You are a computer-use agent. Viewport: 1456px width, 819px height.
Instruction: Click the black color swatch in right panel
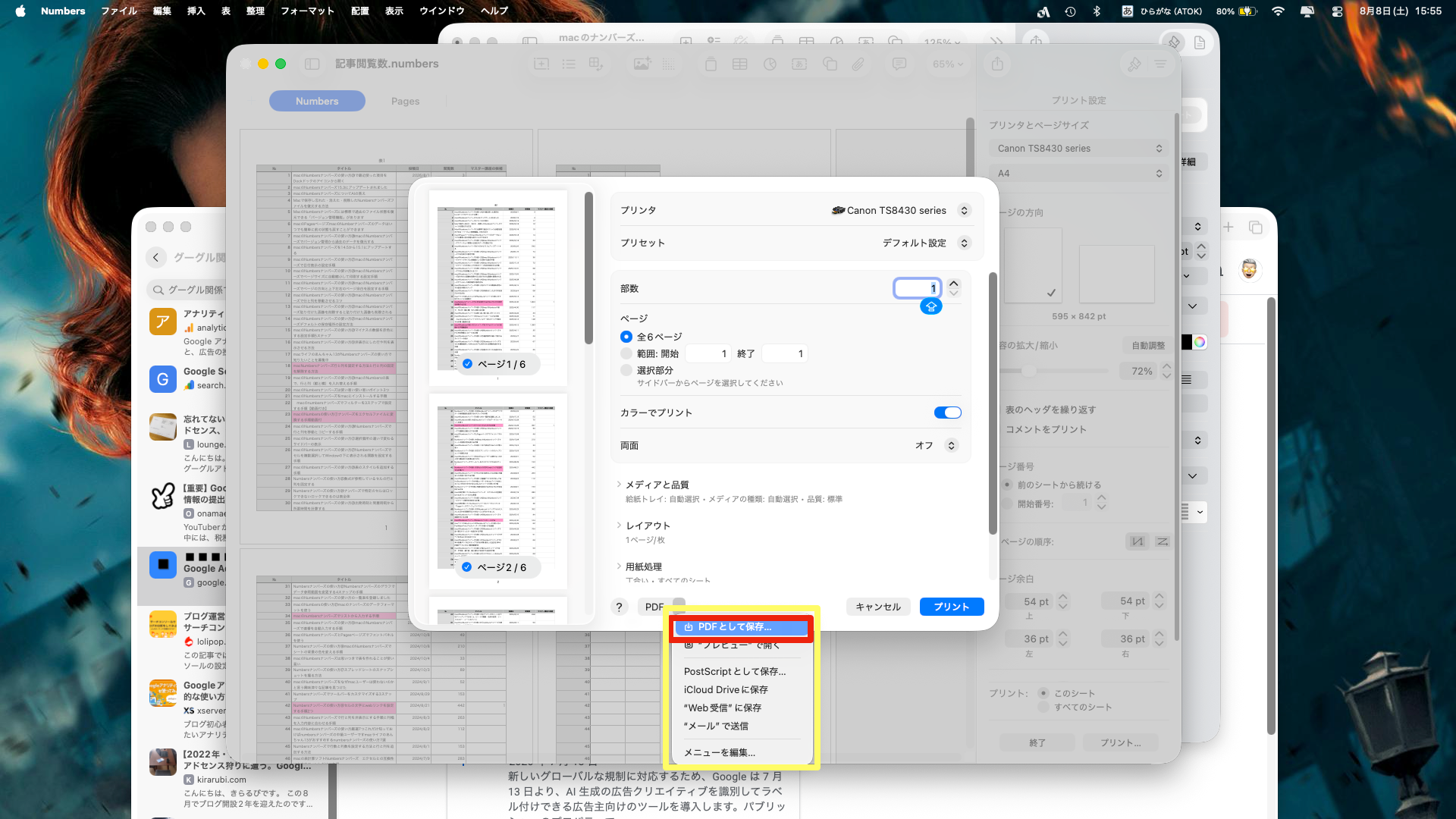point(1188,342)
